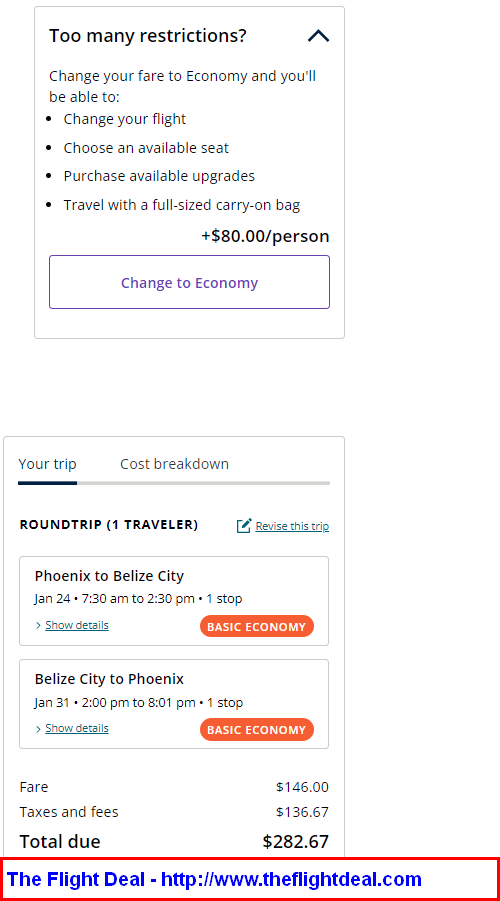Expand chevron beside return Show details
The width and height of the screenshot is (500, 901).
pos(39,729)
